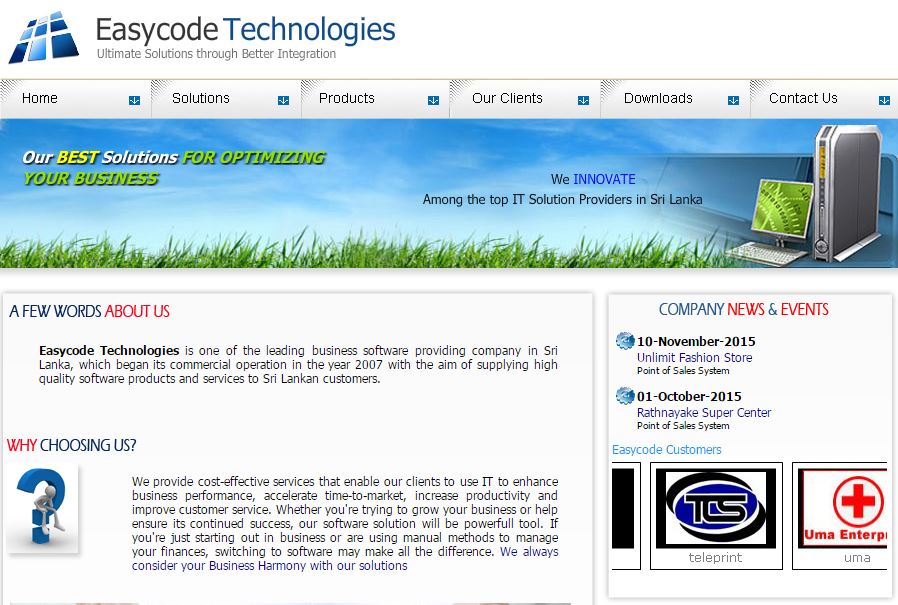Open the Unlimit Fashion Store link
The height and width of the screenshot is (605, 898).
click(x=694, y=358)
